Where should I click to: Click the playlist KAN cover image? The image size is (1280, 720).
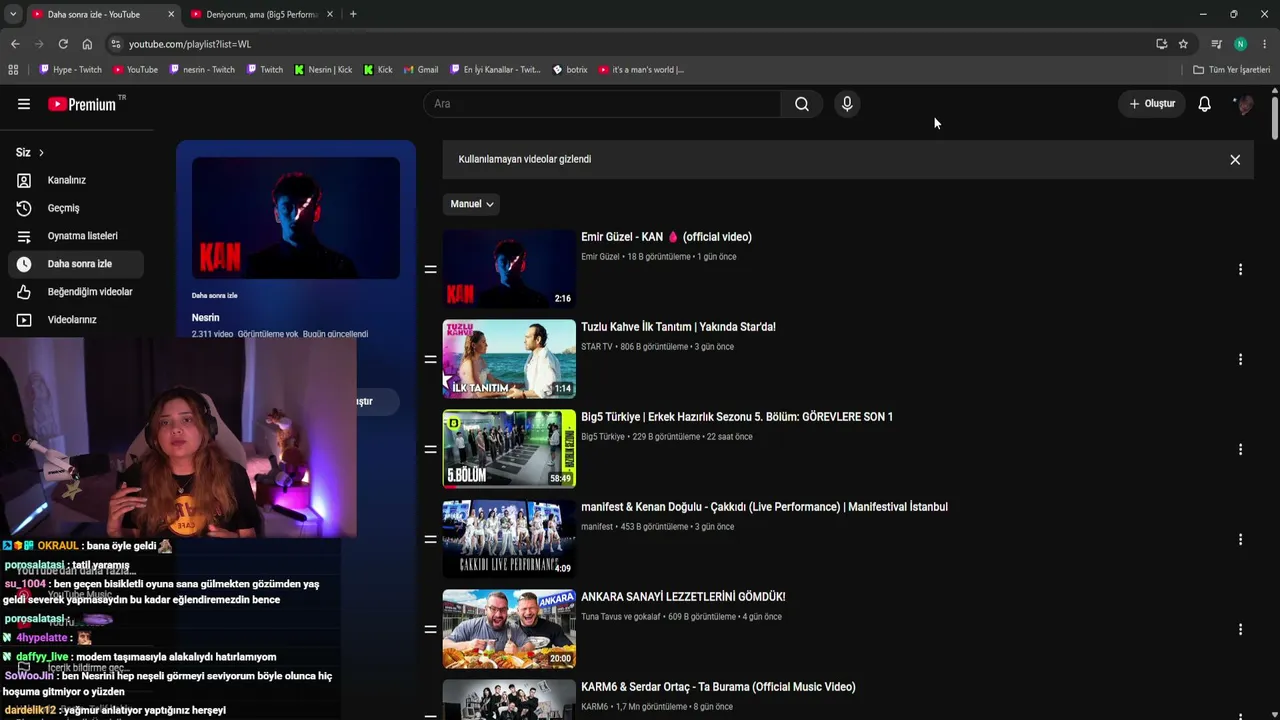point(296,218)
